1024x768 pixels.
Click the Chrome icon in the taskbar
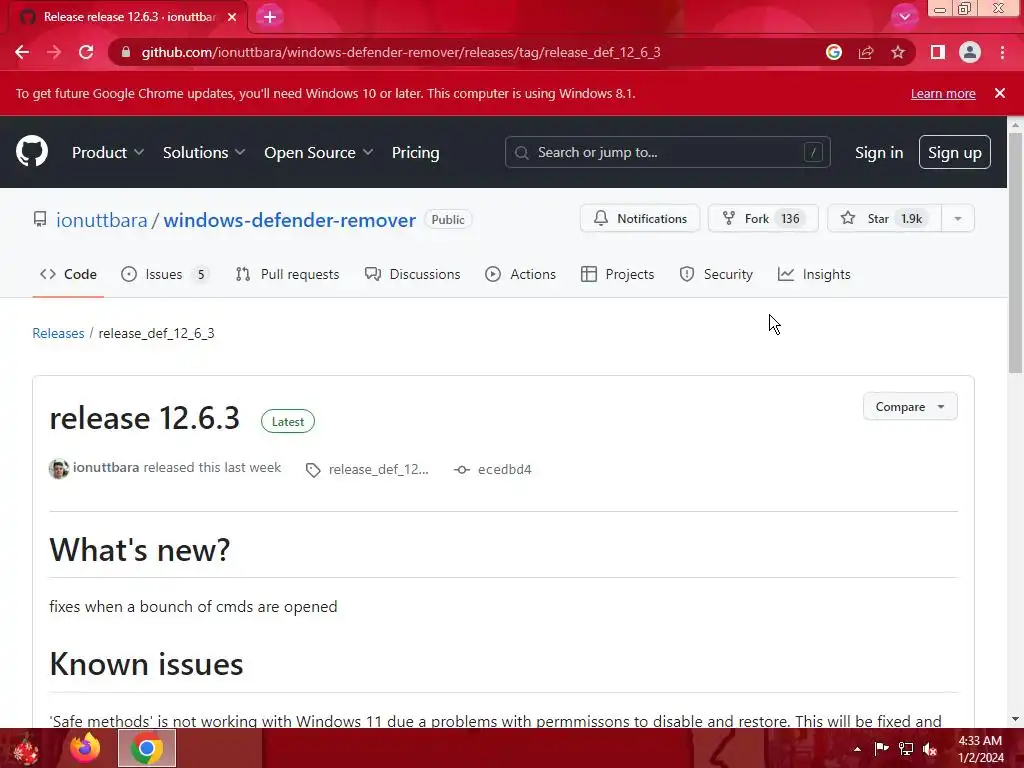point(147,748)
